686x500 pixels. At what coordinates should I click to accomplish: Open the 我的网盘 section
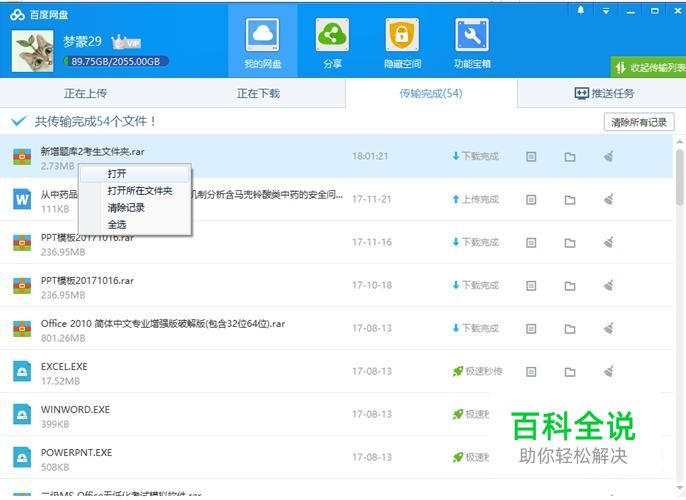(x=262, y=43)
